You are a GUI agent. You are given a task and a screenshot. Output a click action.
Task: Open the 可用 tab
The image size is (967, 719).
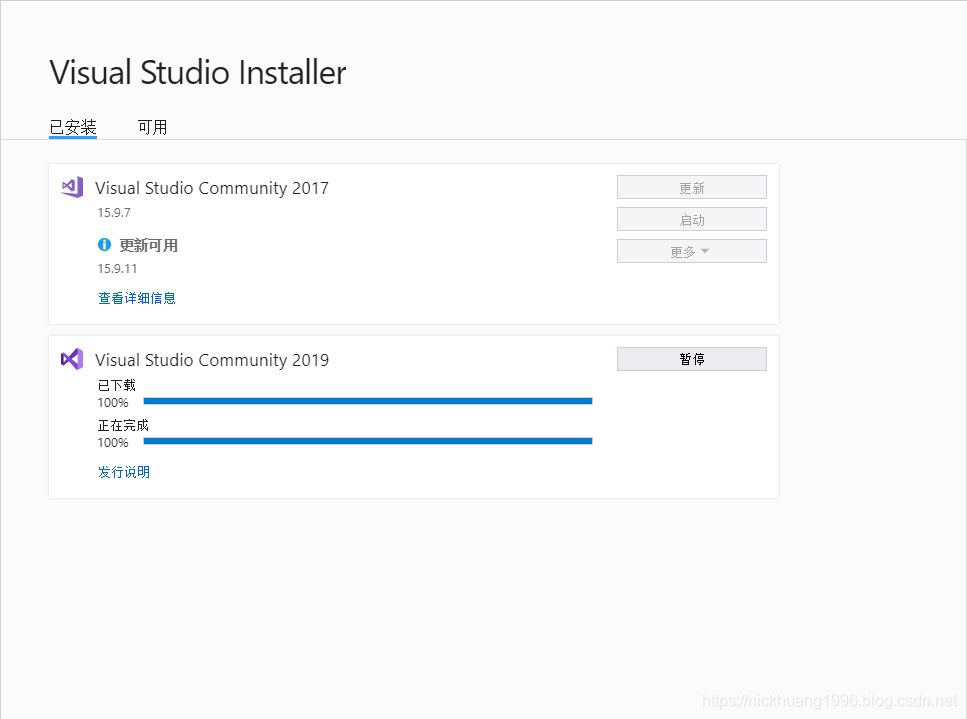[x=152, y=127]
